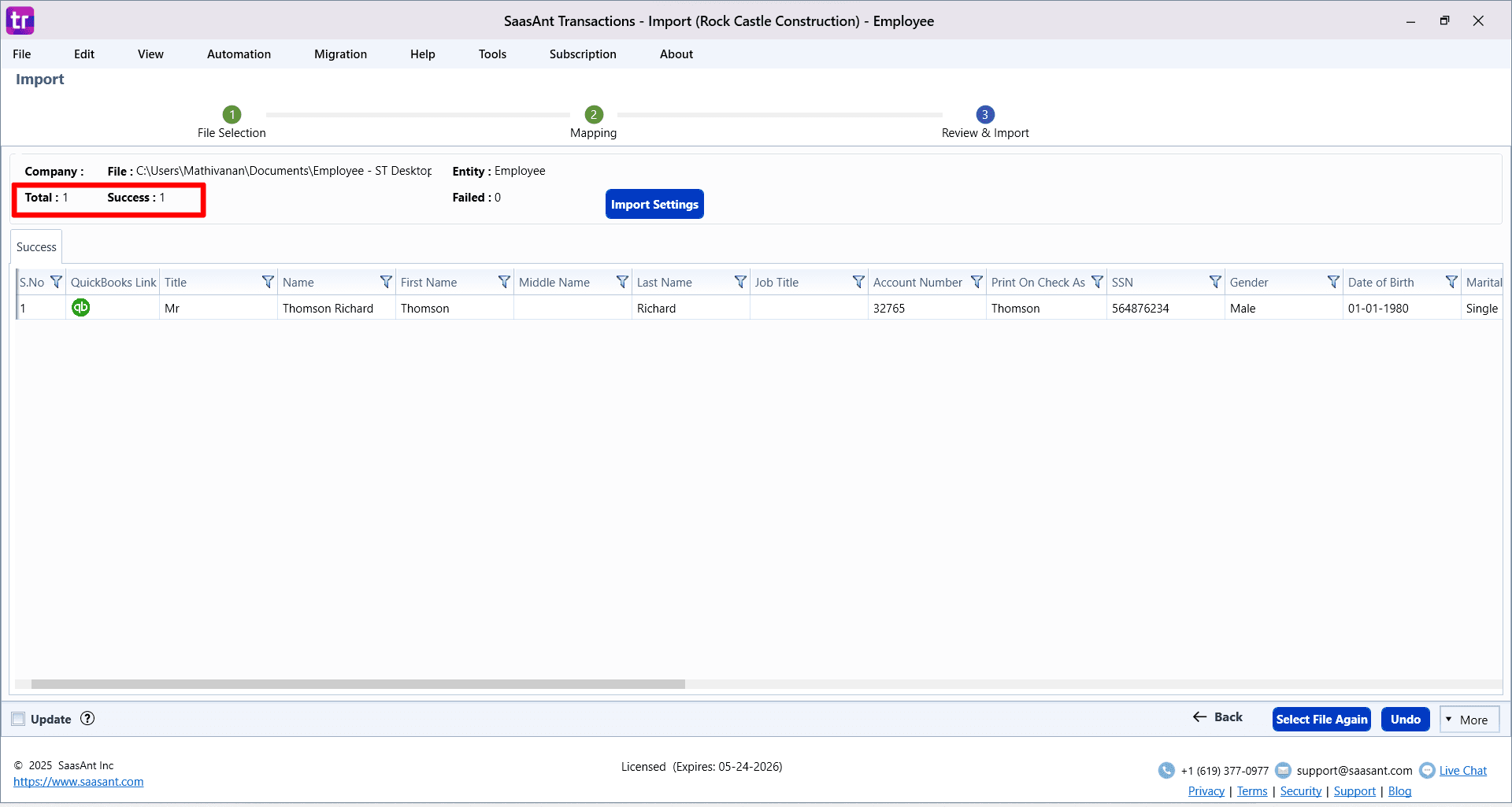
Task: Click the Update help question mark icon
Action: click(87, 718)
